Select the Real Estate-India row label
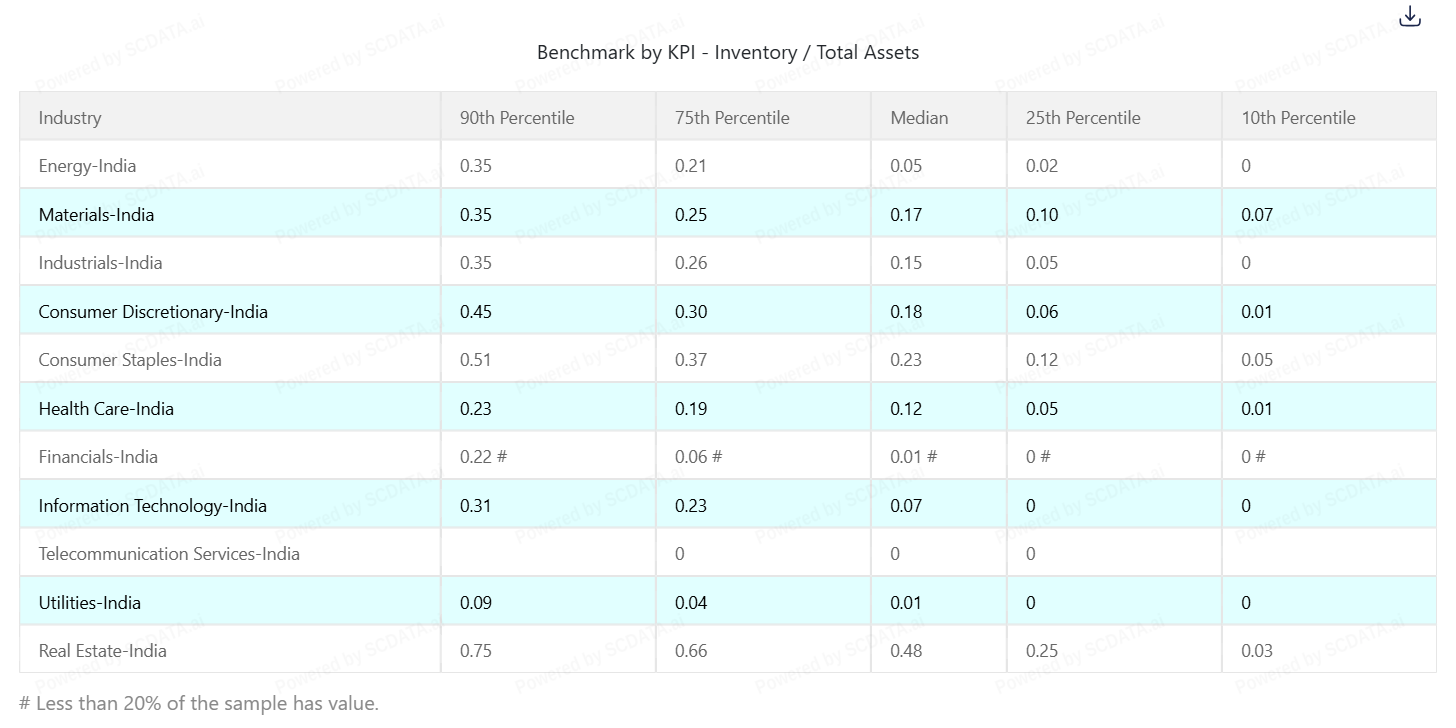Image resolution: width=1456 pixels, height=728 pixels. tap(102, 651)
